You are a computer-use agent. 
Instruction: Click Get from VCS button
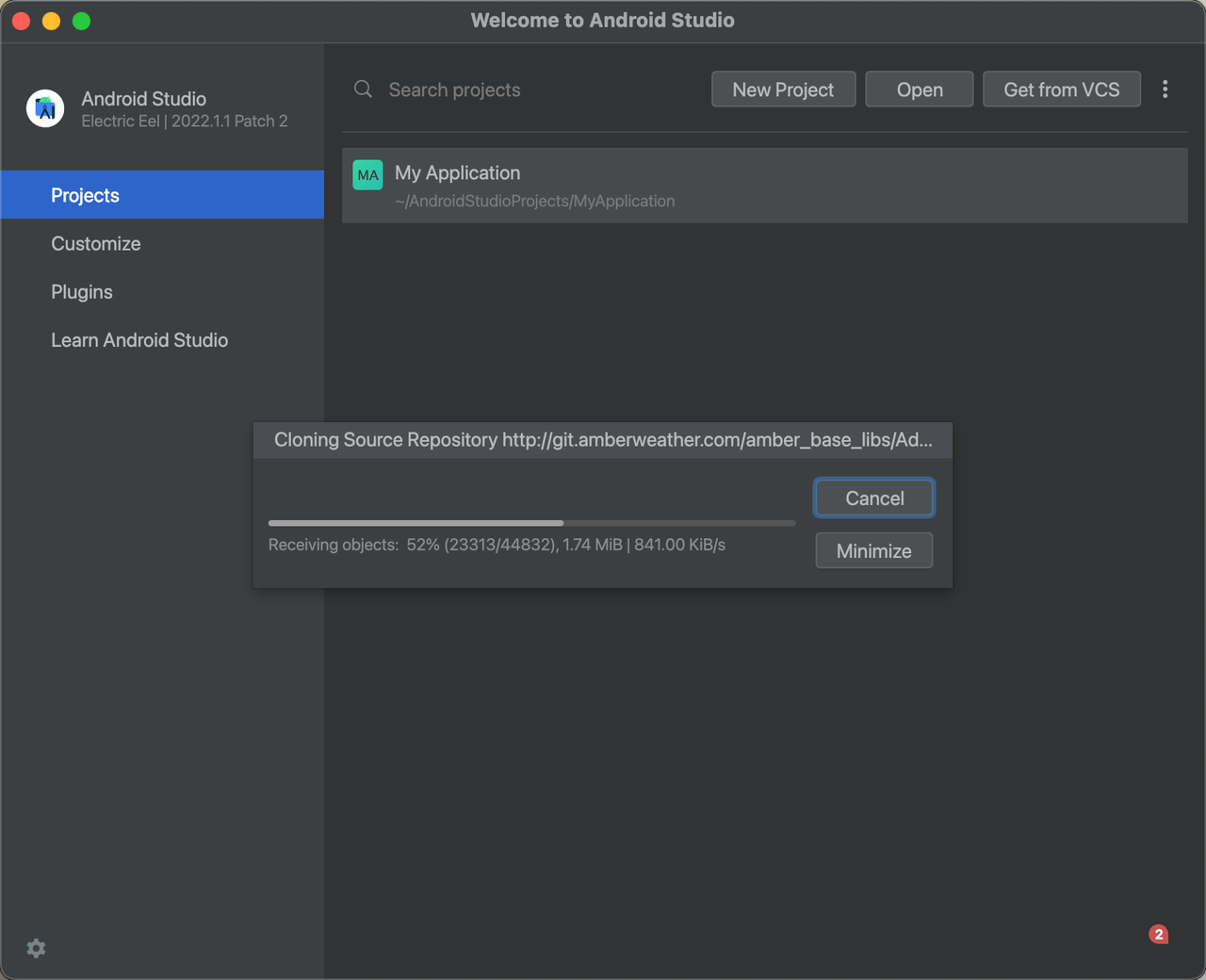tap(1062, 90)
